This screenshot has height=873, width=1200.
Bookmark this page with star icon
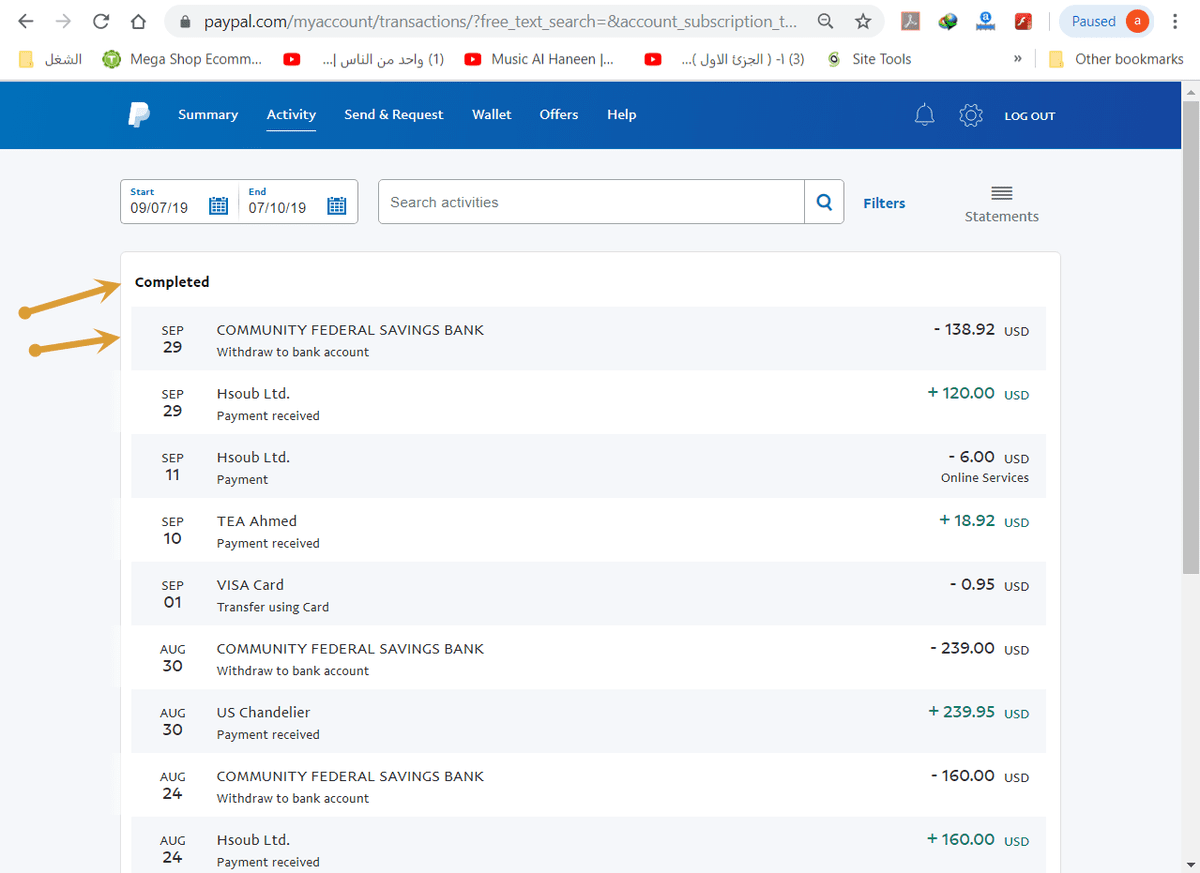click(862, 21)
